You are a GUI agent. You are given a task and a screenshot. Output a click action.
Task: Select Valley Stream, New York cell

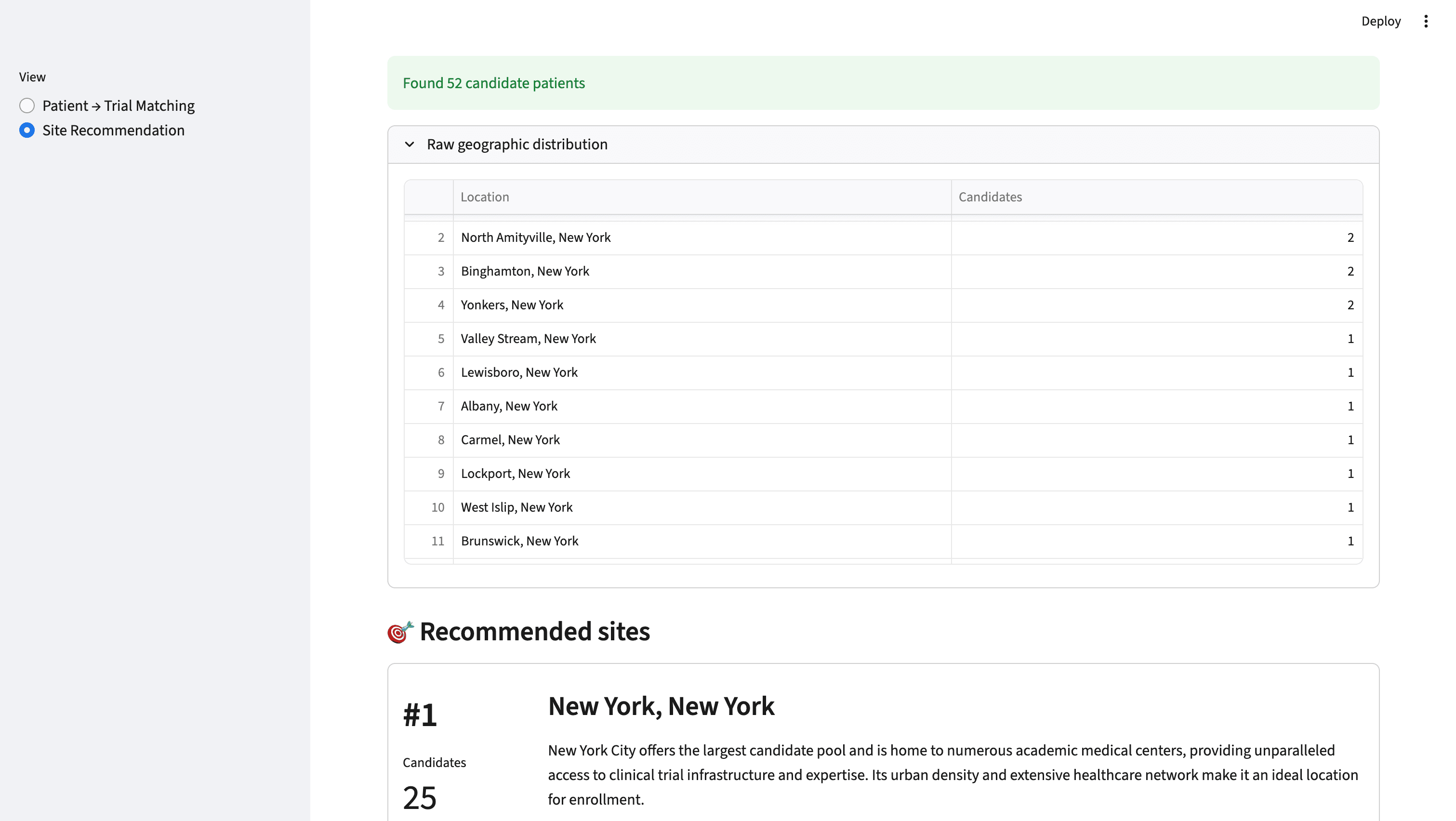[702, 339]
